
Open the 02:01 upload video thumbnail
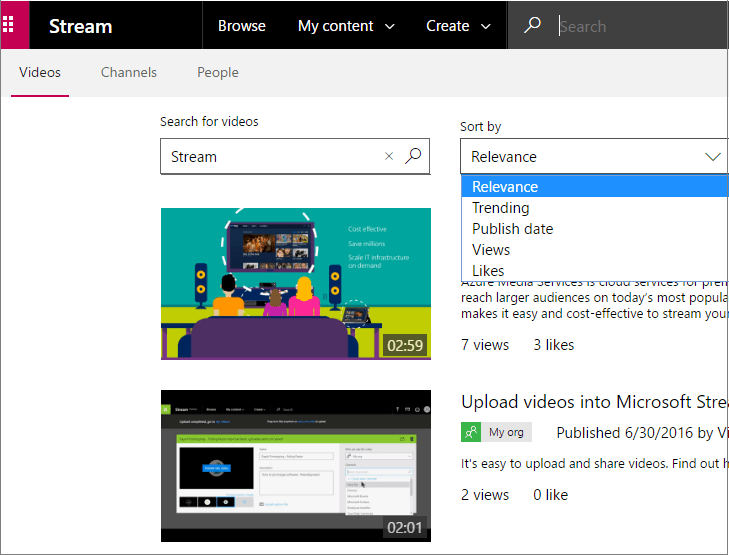(x=296, y=466)
